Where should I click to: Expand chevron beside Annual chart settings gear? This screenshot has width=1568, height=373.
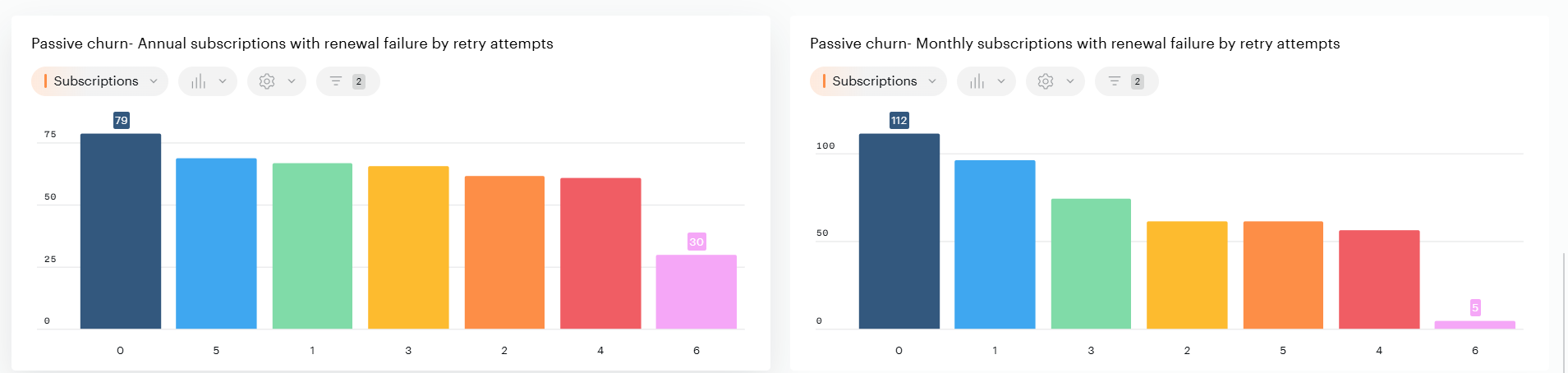(292, 81)
